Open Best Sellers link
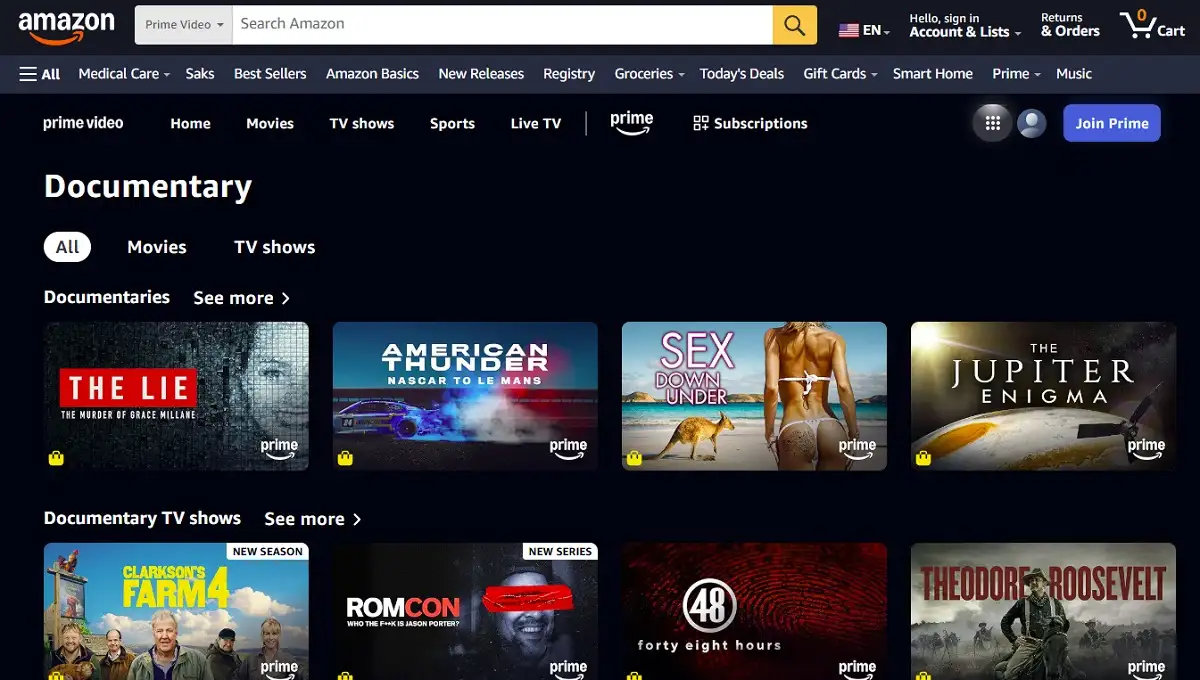 270,74
